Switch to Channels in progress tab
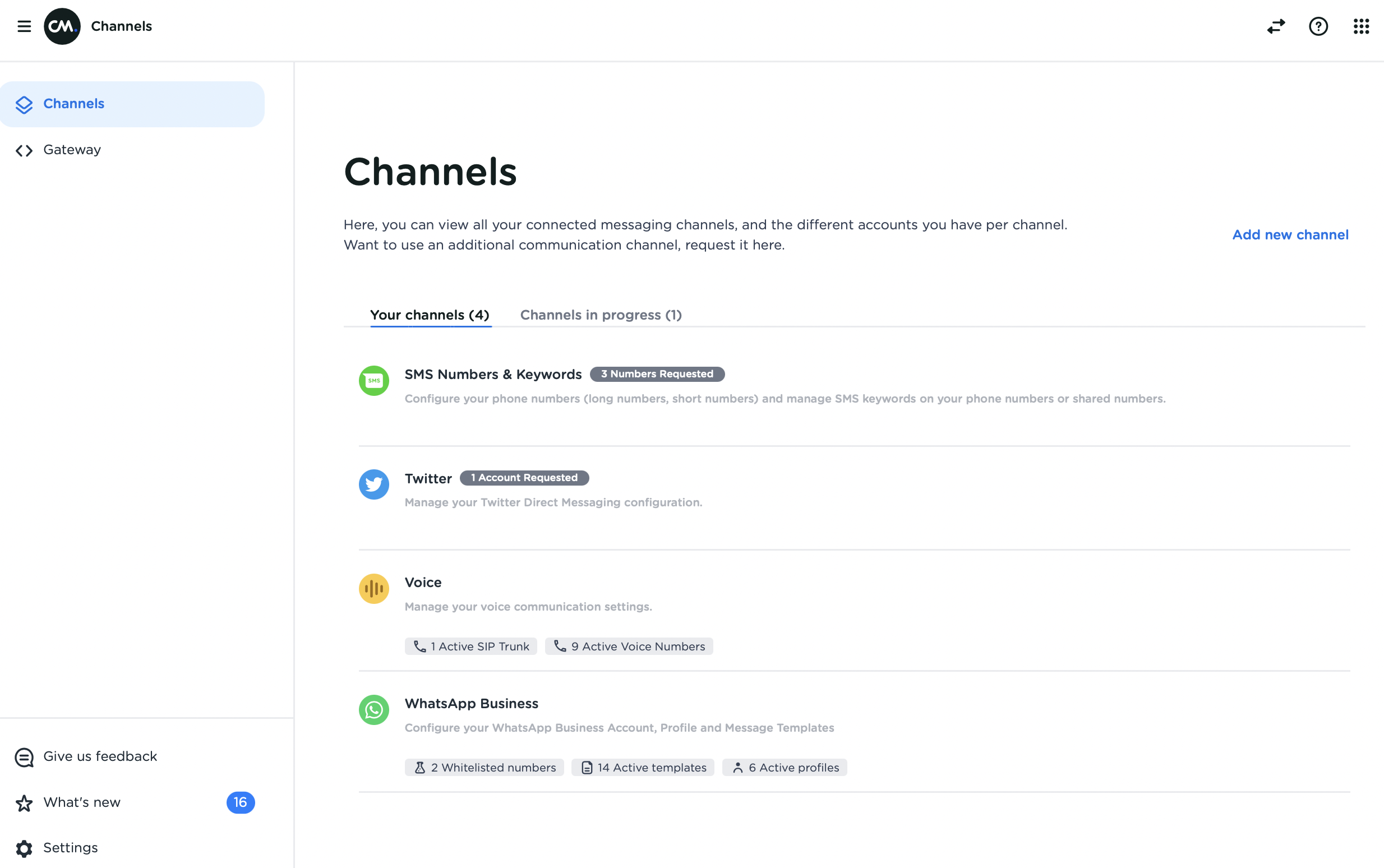The height and width of the screenshot is (868, 1384). click(601, 315)
